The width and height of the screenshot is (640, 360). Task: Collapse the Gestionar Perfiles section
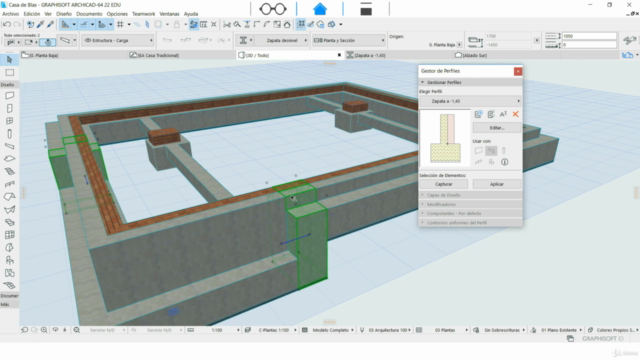point(470,82)
